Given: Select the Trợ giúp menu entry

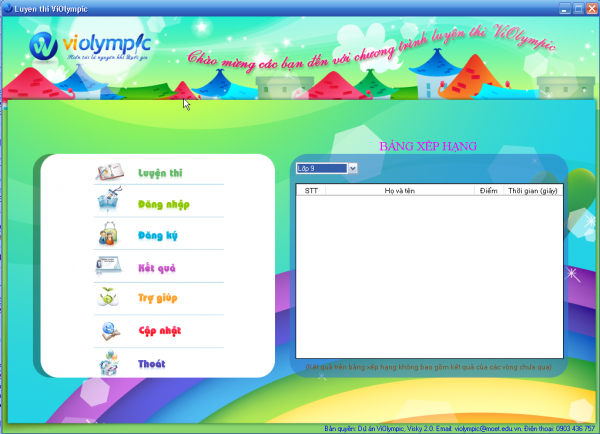Looking at the screenshot, I should 158,298.
